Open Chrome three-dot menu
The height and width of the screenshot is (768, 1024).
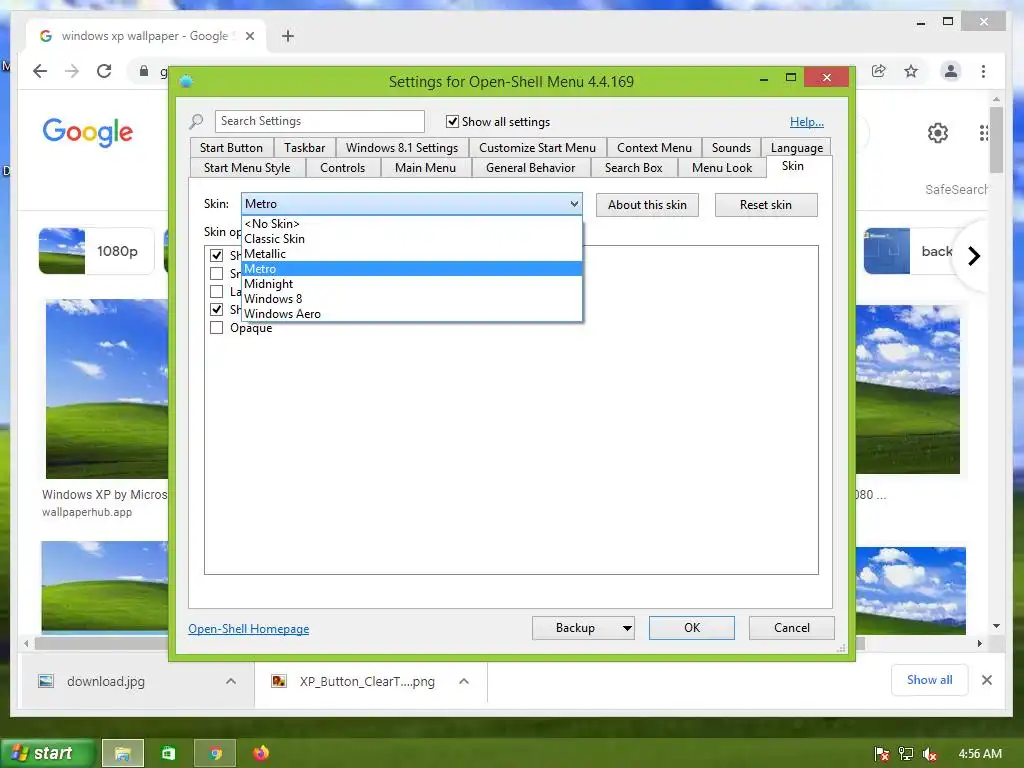(984, 71)
